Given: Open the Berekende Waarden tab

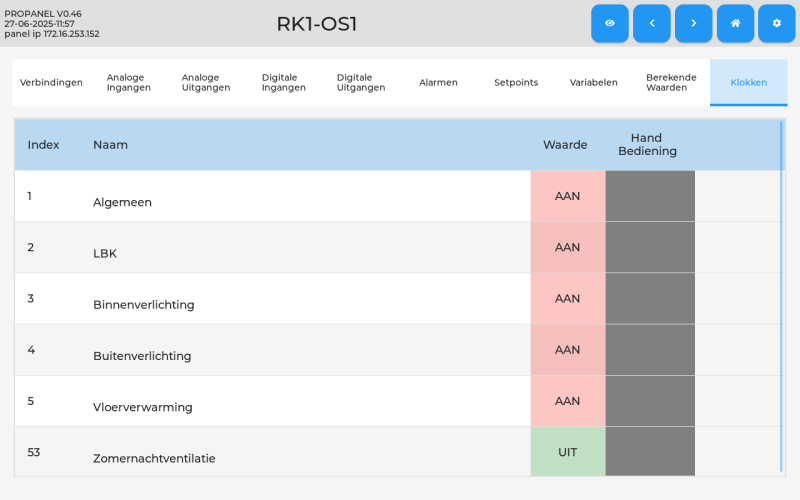Looking at the screenshot, I should point(671,83).
